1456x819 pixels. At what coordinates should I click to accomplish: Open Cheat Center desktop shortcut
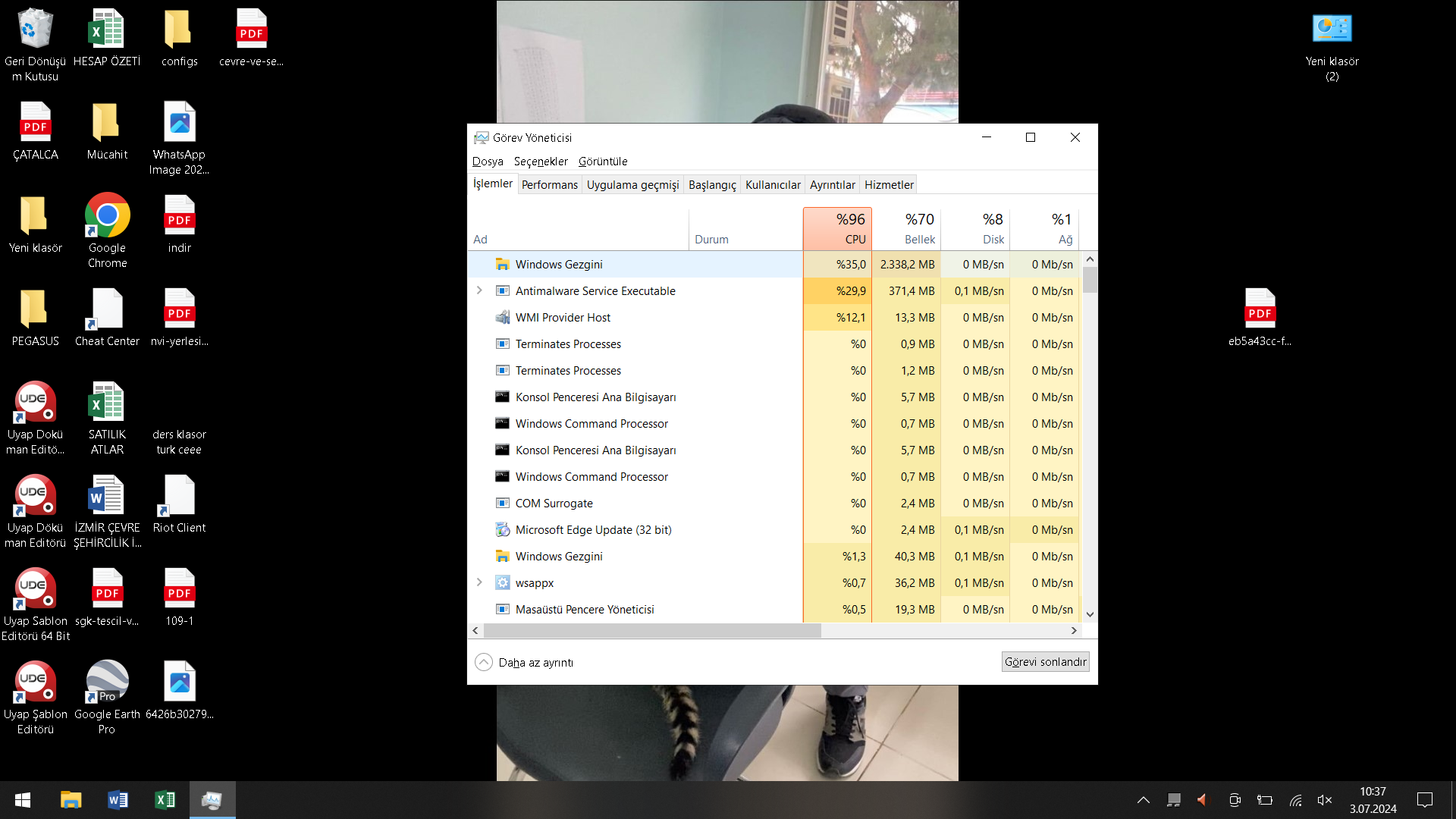tap(107, 310)
